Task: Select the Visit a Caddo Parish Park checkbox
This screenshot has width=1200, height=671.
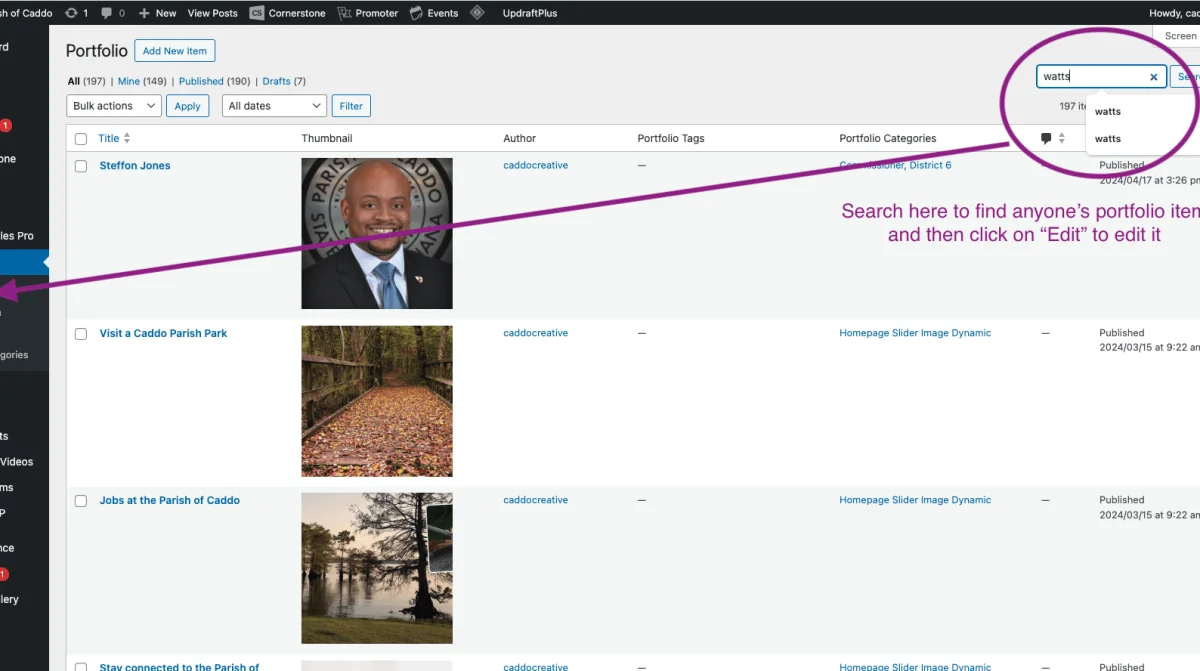Action: [x=81, y=334]
